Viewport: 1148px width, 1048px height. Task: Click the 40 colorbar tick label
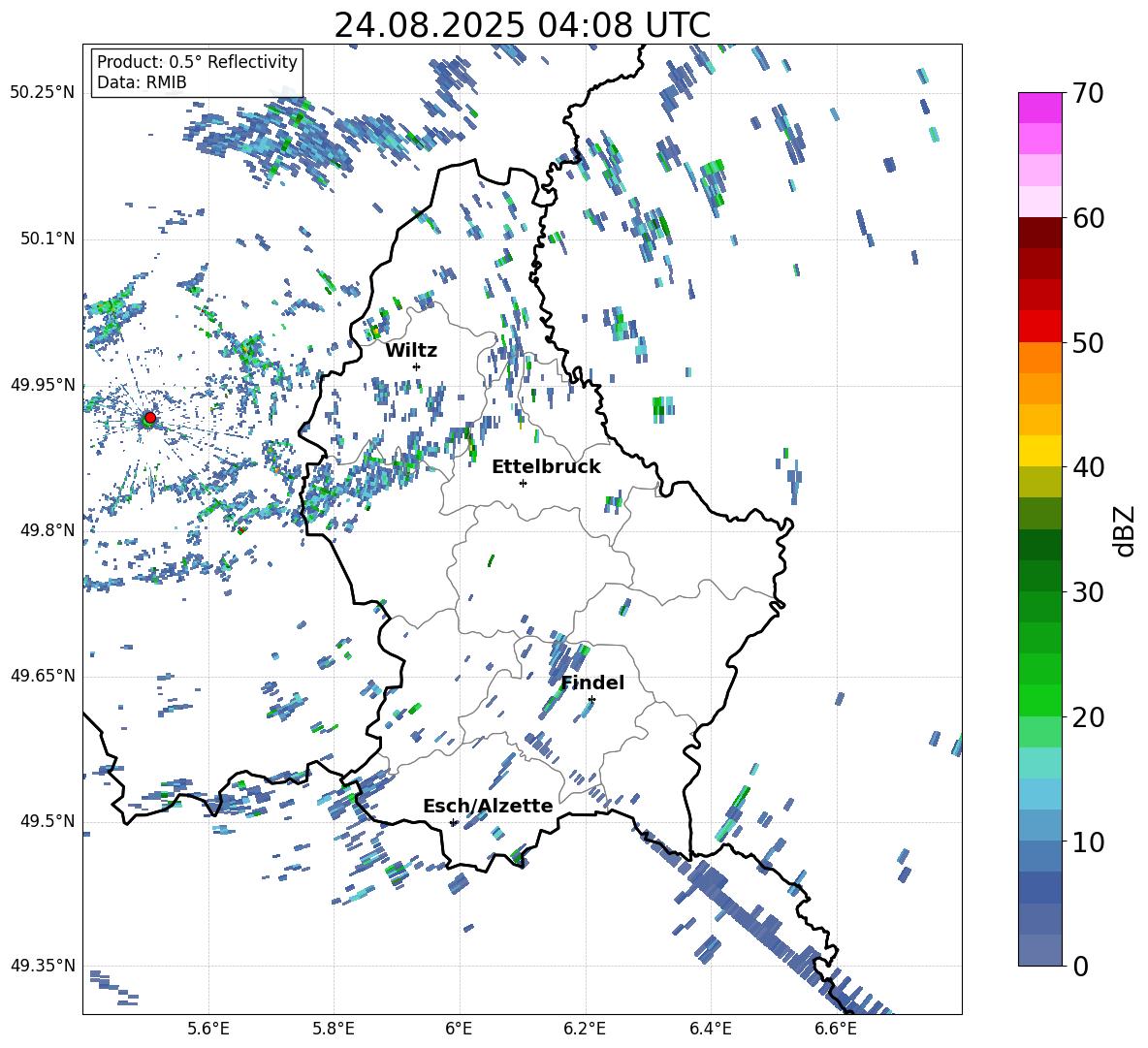(x=1088, y=467)
